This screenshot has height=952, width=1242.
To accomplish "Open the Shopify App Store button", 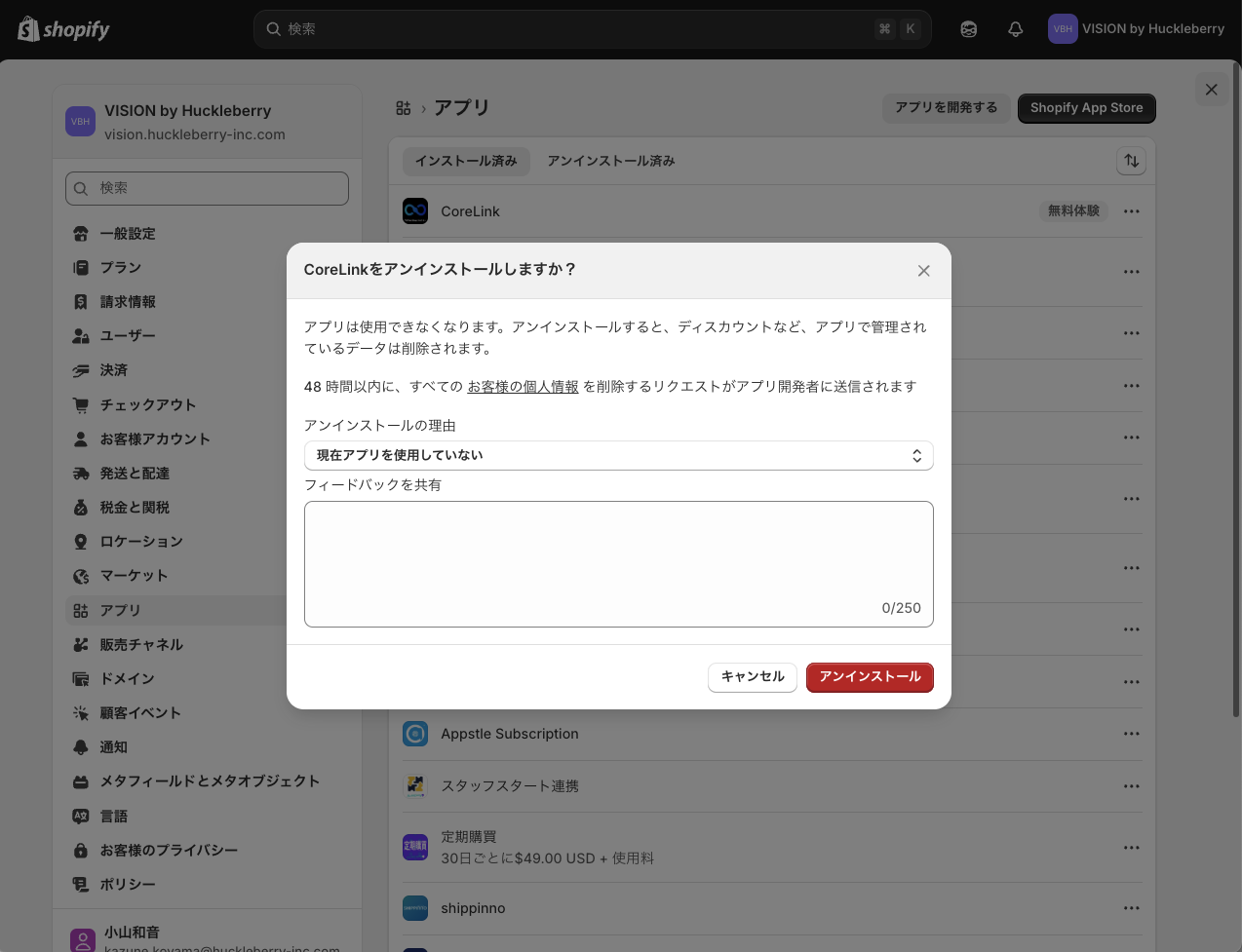I will tap(1086, 108).
